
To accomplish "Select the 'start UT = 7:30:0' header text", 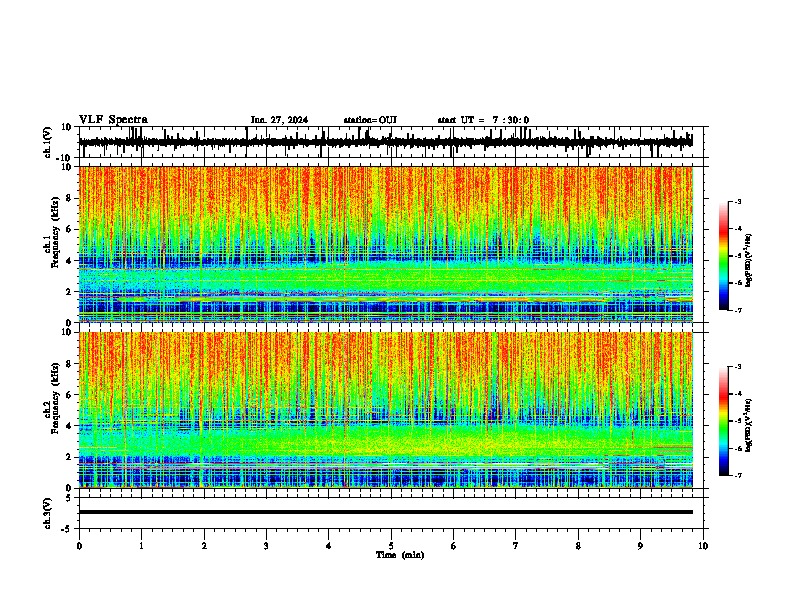I will 483,120.
